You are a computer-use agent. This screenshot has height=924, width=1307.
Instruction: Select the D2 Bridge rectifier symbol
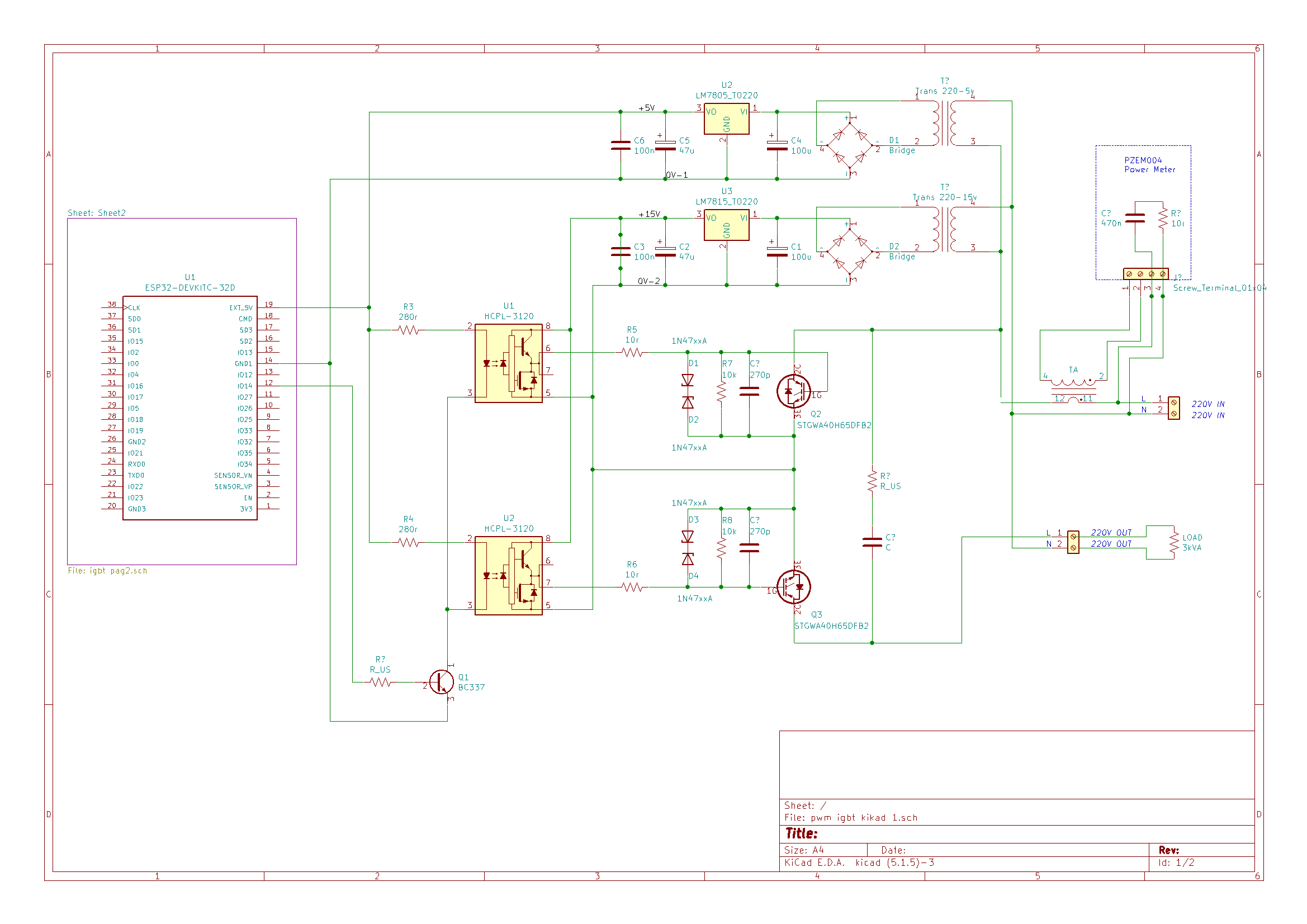tap(849, 252)
